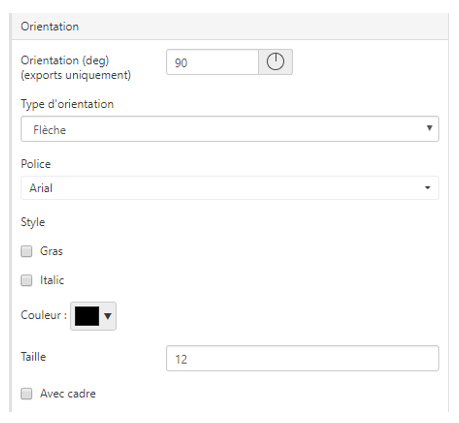Click the orientation dial icon button
Image resolution: width=459 pixels, height=423 pixels.
coord(275,62)
